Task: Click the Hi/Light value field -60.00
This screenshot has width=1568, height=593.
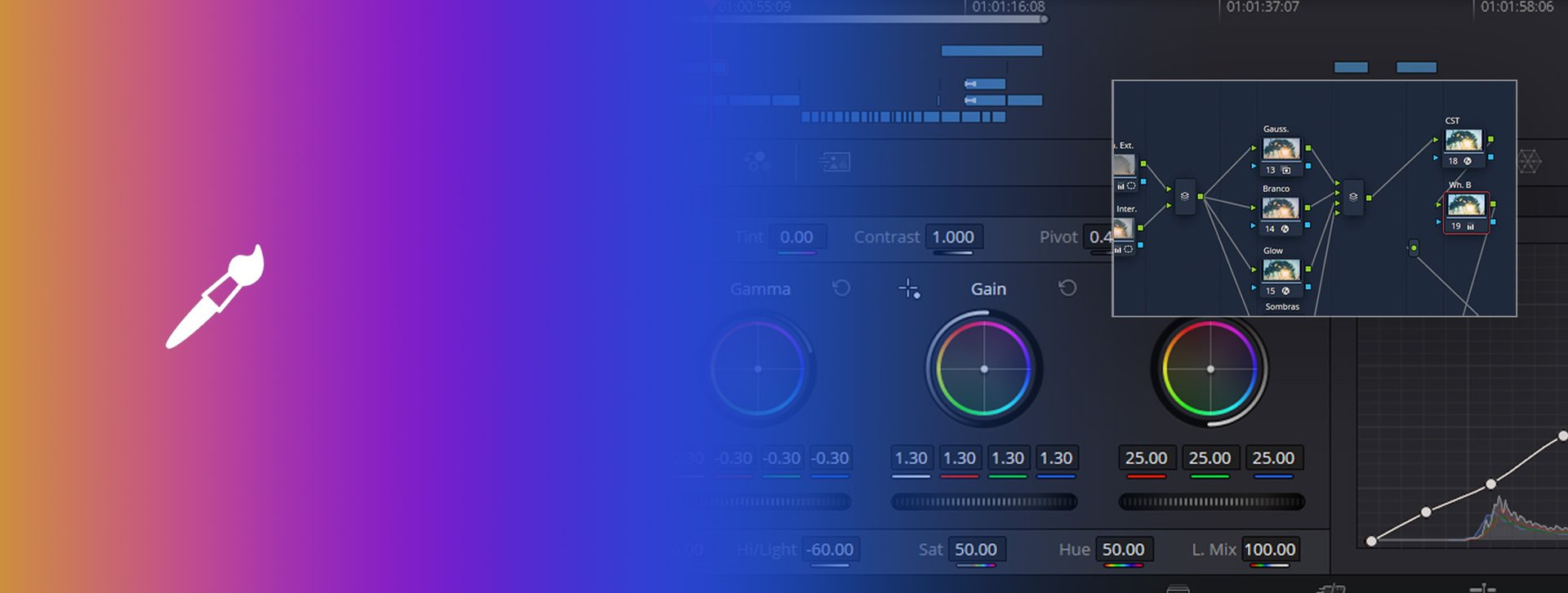Action: (x=831, y=550)
